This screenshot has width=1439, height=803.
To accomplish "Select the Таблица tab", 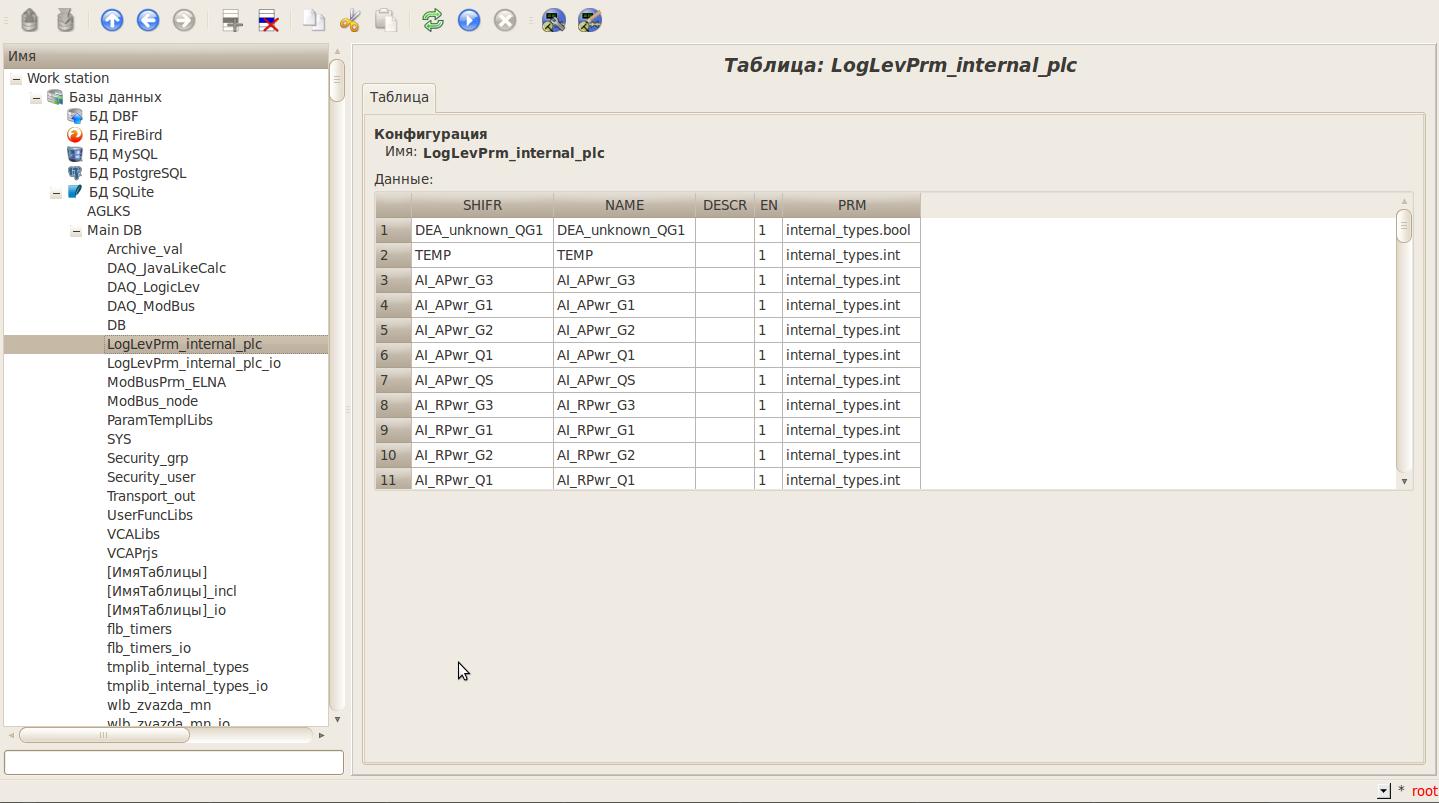I will click(x=399, y=97).
